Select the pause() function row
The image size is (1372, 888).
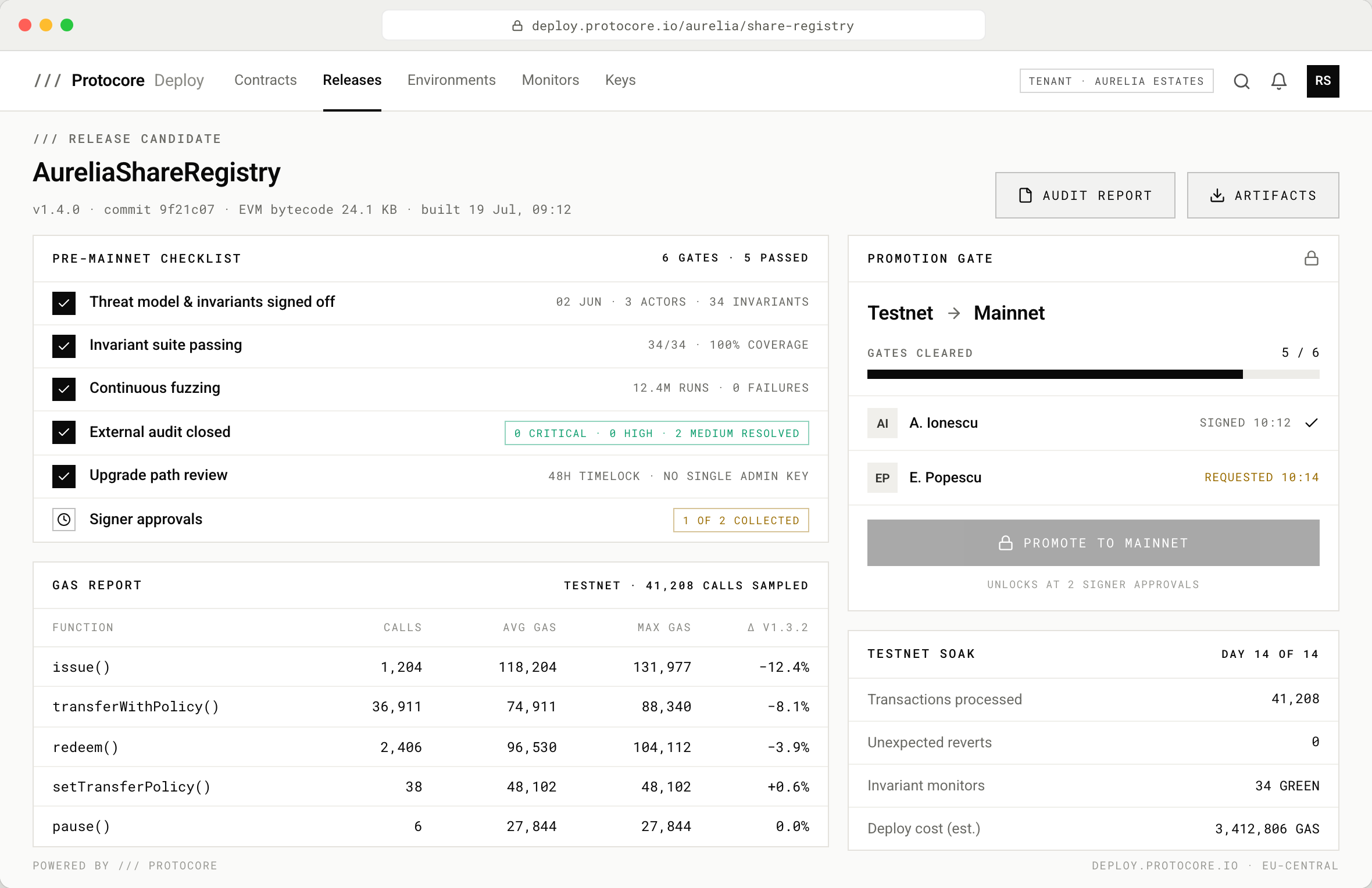pyautogui.click(x=430, y=826)
